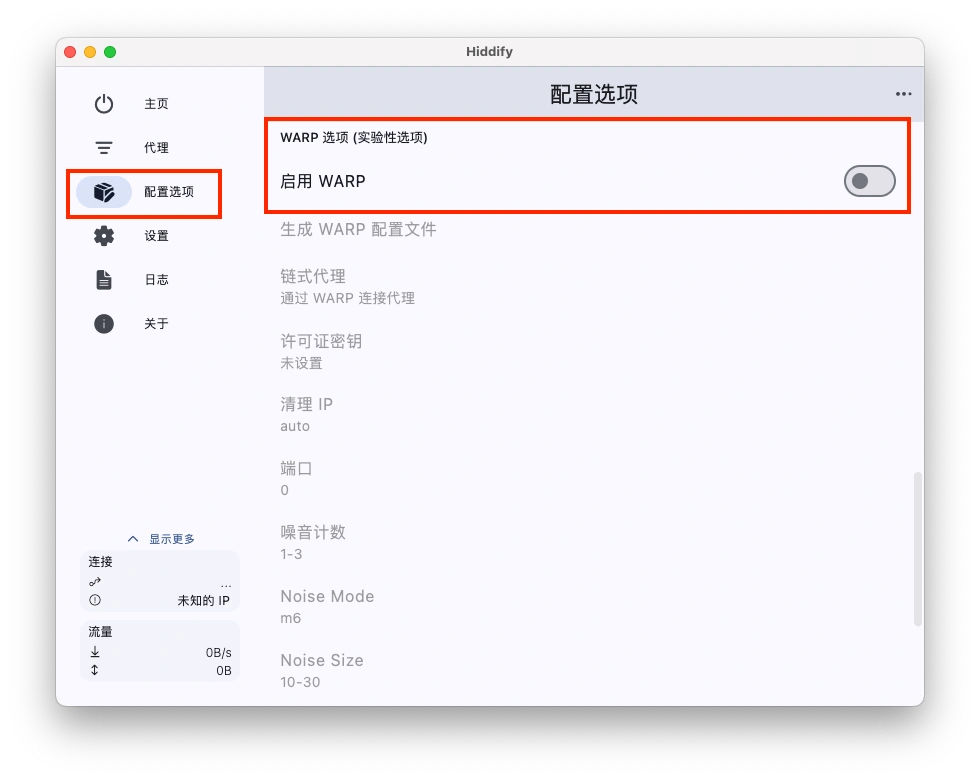Screen dimensions: 980x780
Task: Click the 关于 info icon
Action: [x=104, y=324]
